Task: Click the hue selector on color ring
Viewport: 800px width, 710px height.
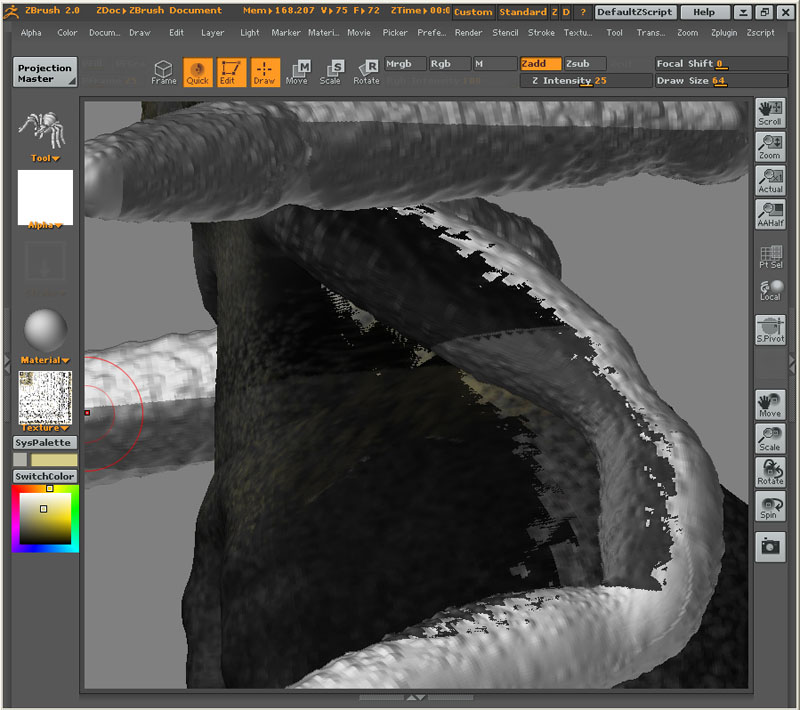Action: coord(49,488)
